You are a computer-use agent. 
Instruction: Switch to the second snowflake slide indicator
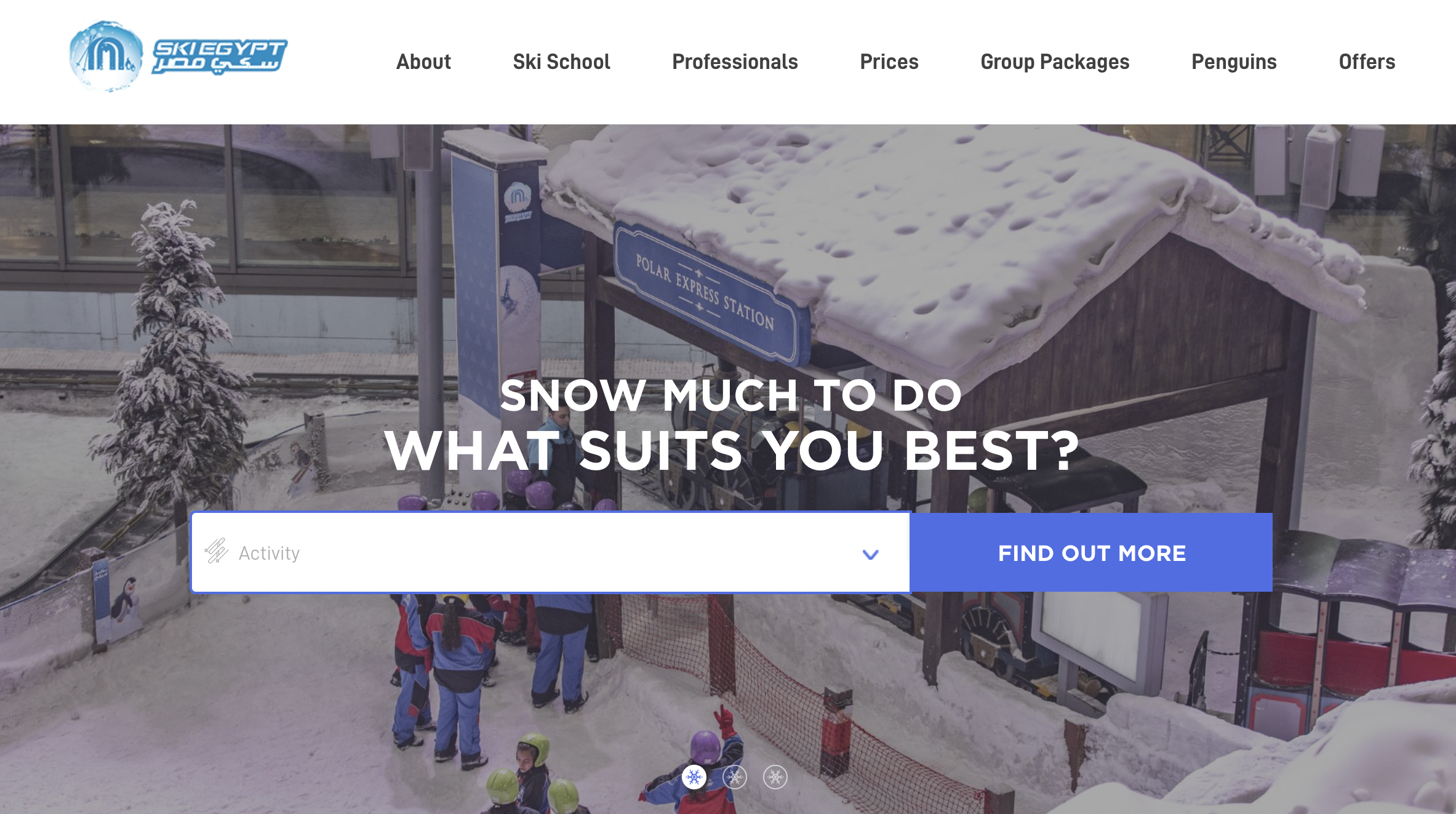[x=735, y=777]
